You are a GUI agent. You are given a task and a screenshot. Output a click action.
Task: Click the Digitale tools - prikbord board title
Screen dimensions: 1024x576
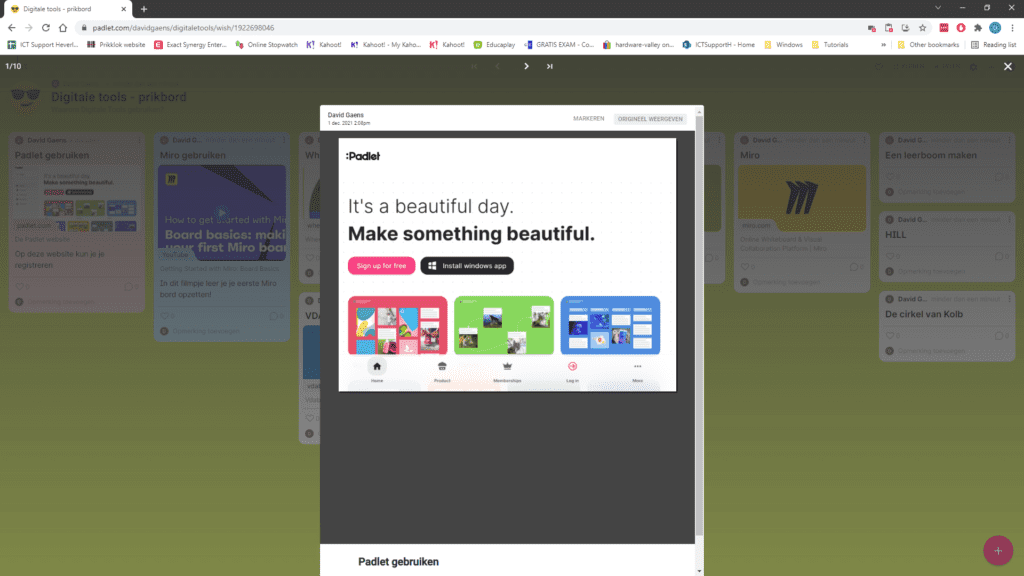click(119, 97)
